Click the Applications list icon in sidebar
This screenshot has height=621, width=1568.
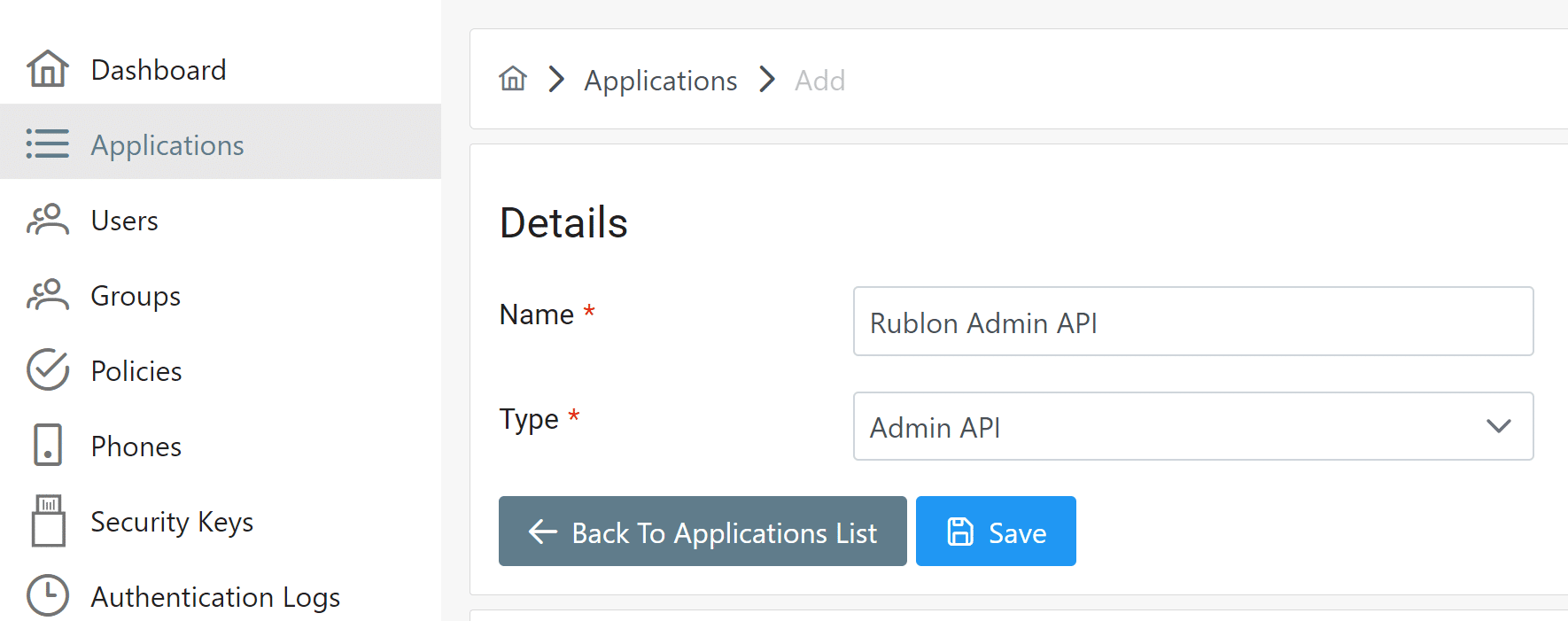(x=48, y=144)
